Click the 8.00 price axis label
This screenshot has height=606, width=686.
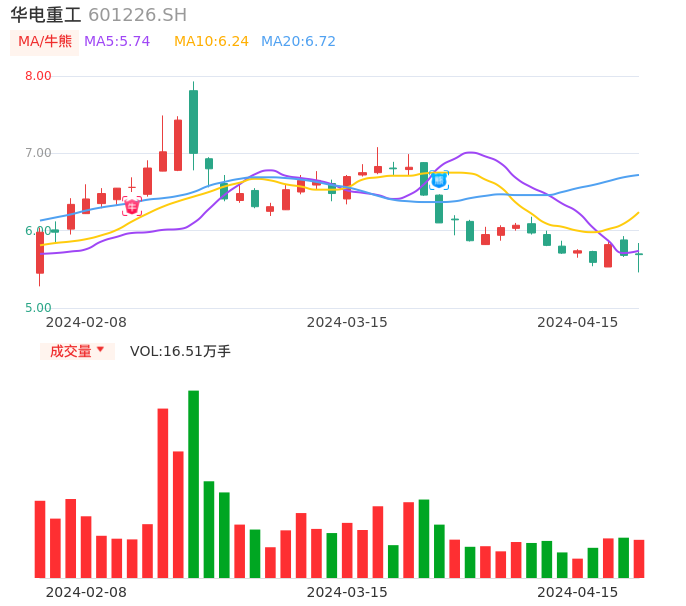coord(38,76)
